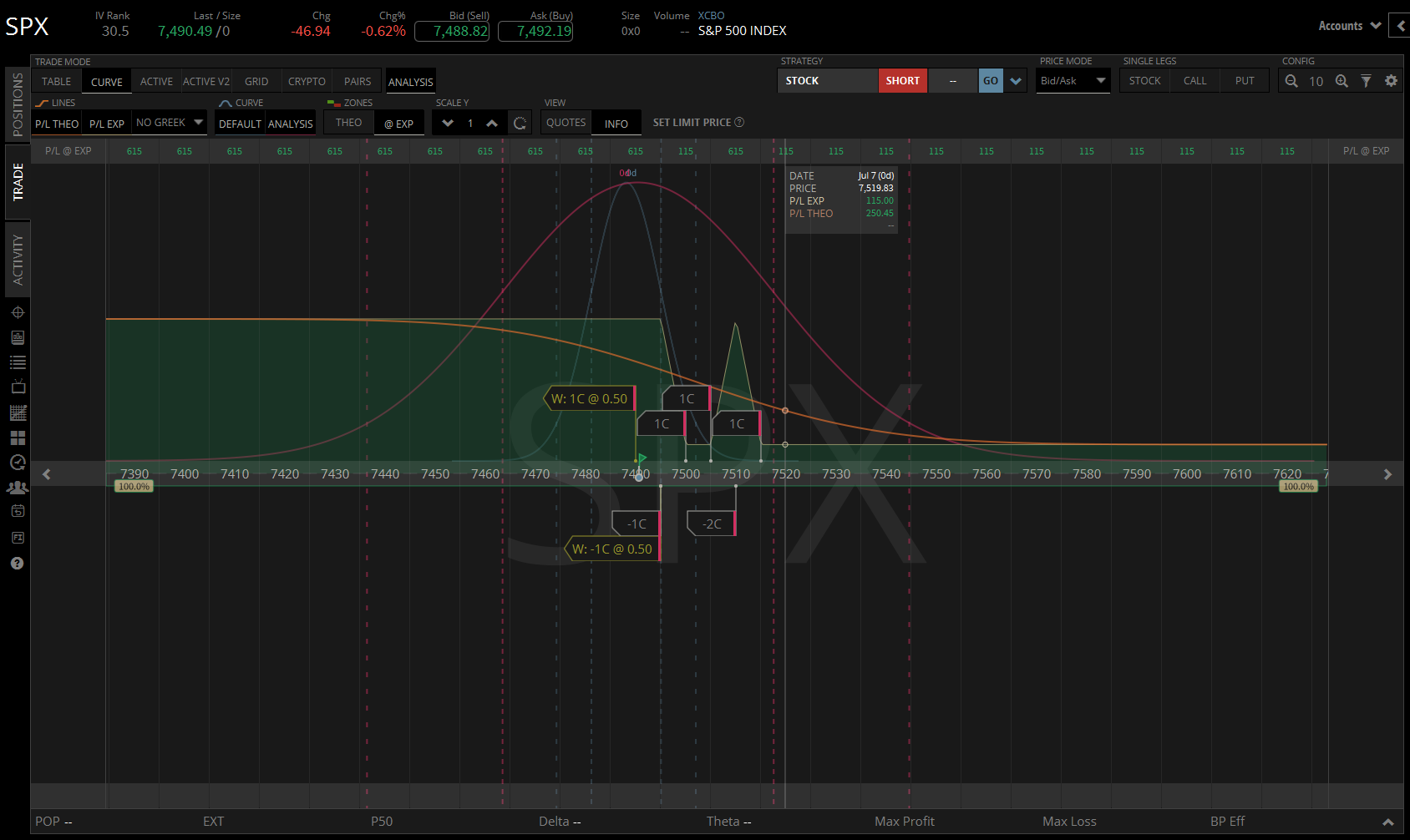Click the Ask (Buy) price 7,492.19
Screen dimensions: 1410x840
pos(535,31)
